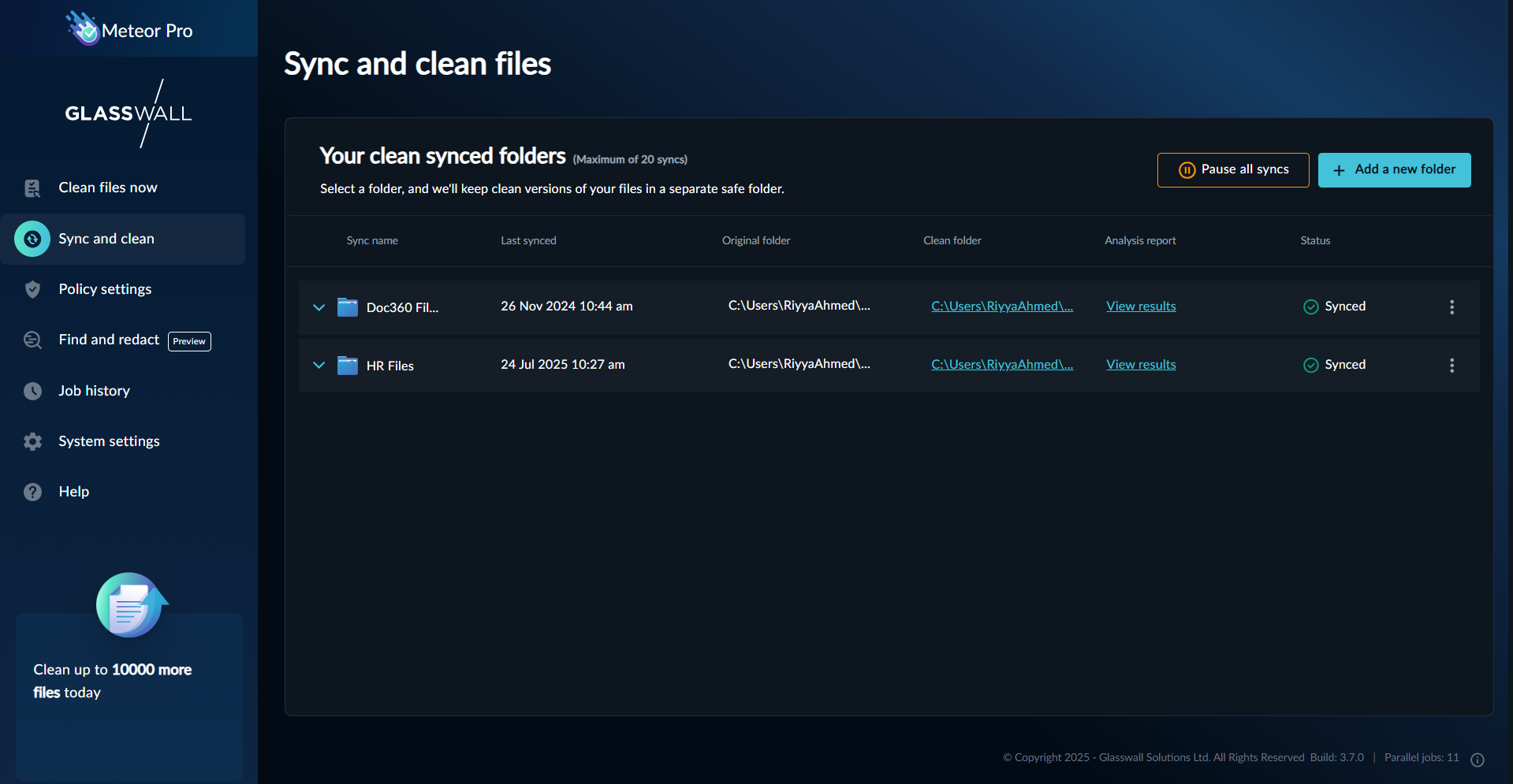Click the Policy settings shield icon

pyautogui.click(x=32, y=289)
